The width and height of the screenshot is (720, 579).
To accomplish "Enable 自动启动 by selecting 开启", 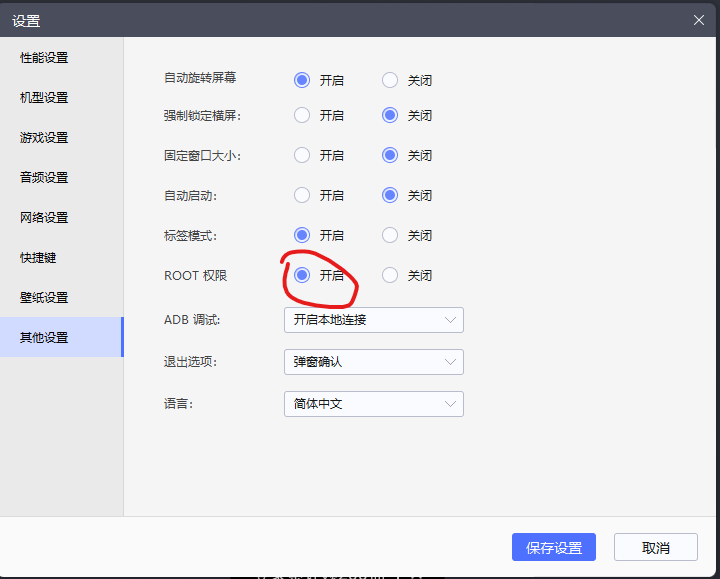I will tap(302, 196).
